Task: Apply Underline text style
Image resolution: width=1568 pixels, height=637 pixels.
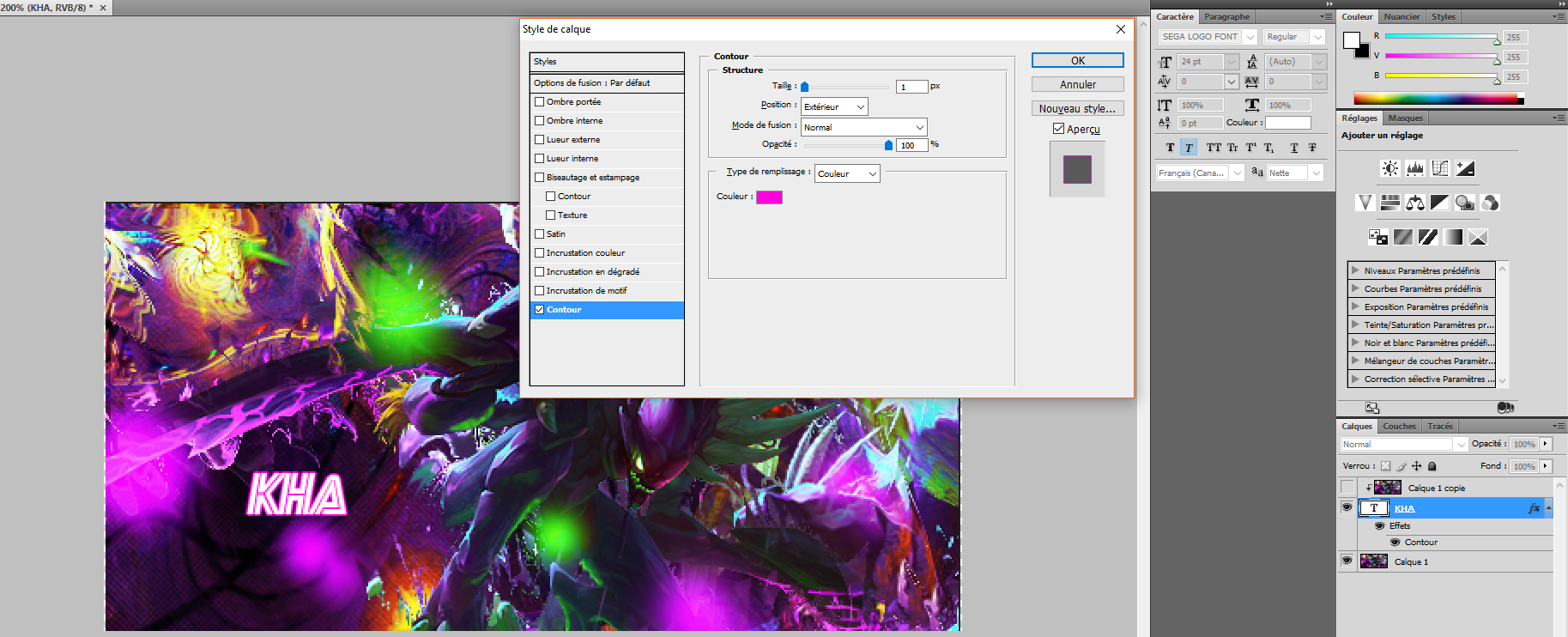Action: pyautogui.click(x=1294, y=148)
